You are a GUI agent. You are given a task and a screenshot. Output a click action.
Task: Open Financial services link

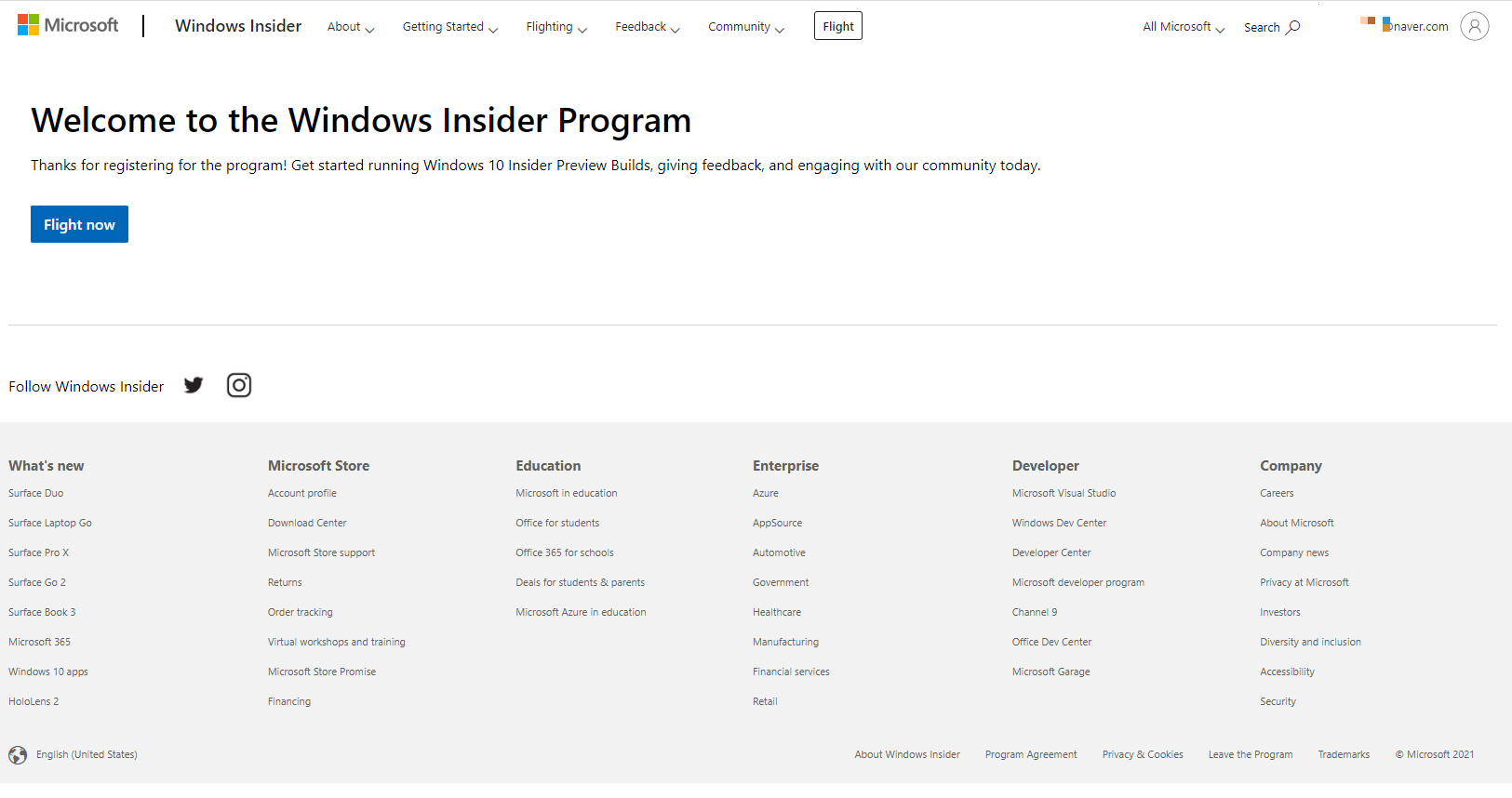(x=791, y=672)
